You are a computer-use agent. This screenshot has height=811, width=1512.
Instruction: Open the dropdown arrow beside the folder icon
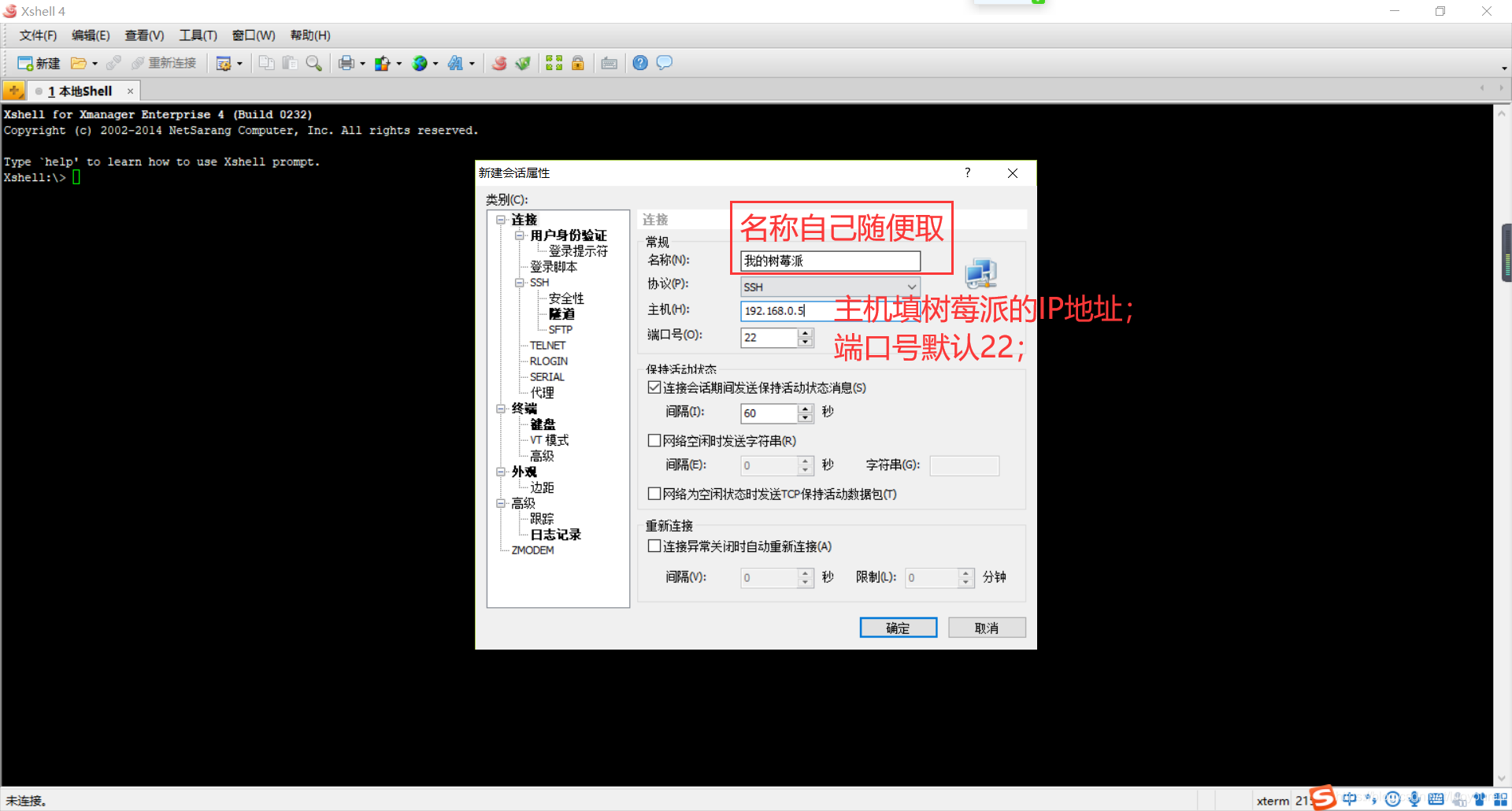(x=94, y=63)
